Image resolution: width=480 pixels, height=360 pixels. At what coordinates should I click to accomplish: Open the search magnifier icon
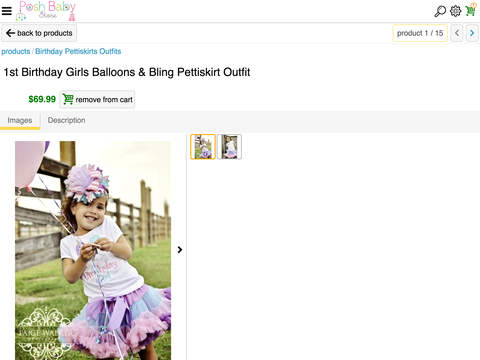(440, 11)
